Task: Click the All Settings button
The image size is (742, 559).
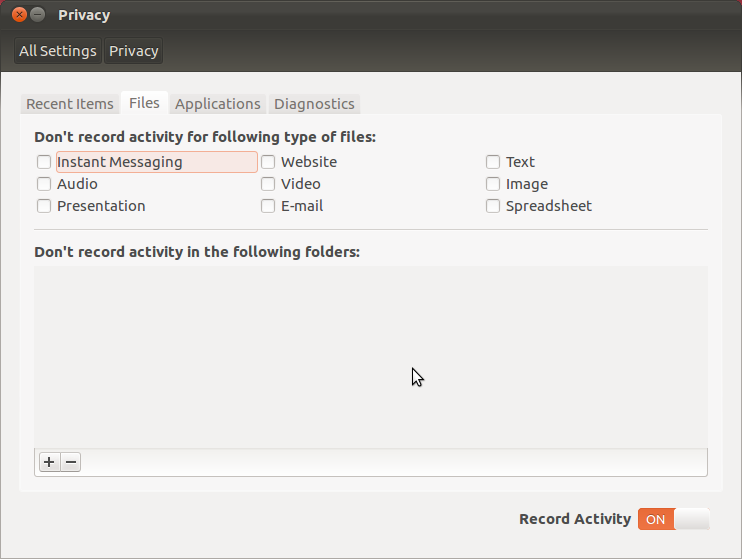Action: click(58, 51)
